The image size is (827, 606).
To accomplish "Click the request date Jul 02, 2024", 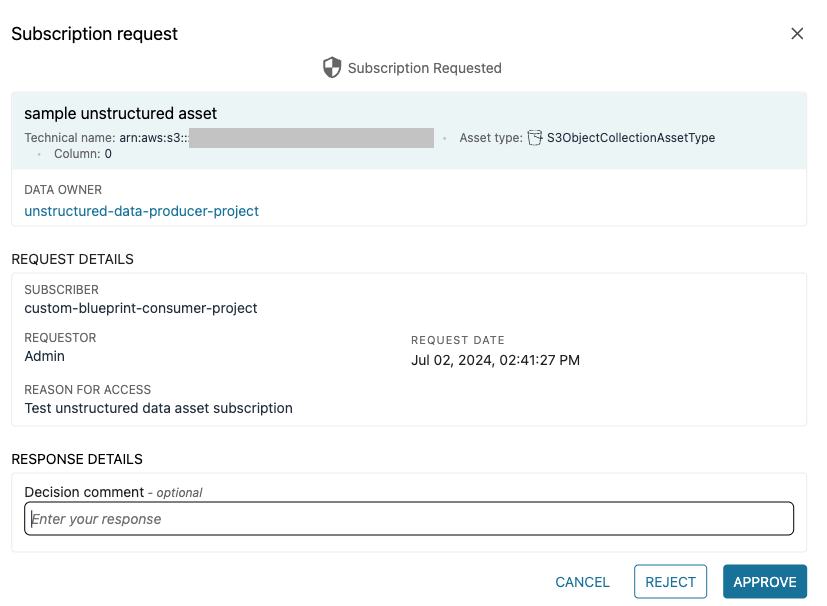I will (495, 360).
